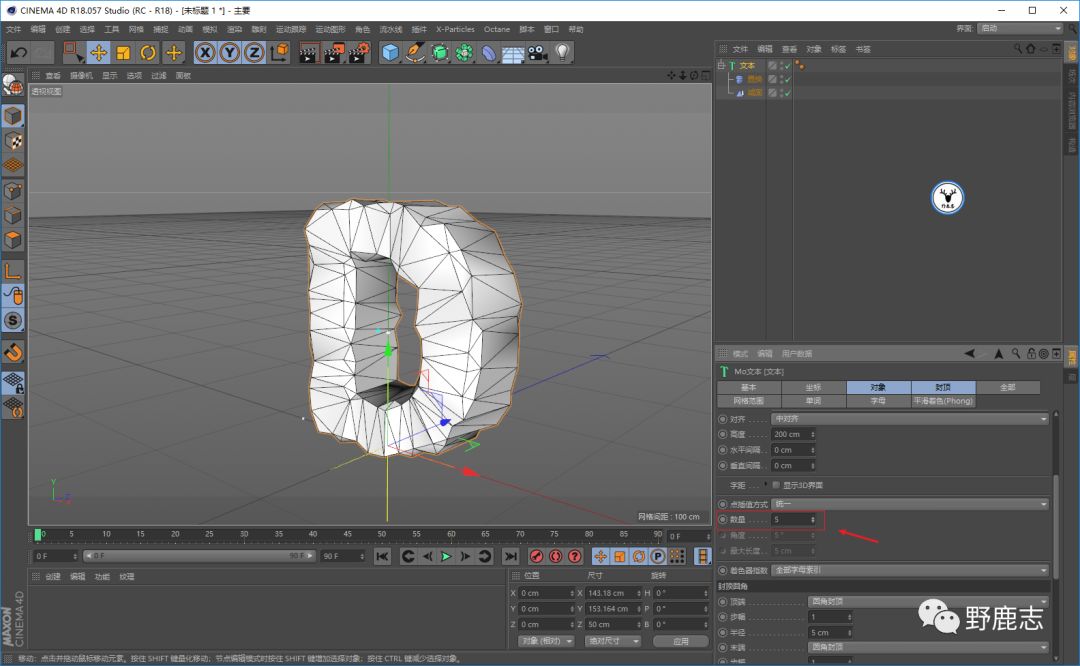Switch to the 封顶 attribute tab
The height and width of the screenshot is (666, 1080).
point(943,388)
